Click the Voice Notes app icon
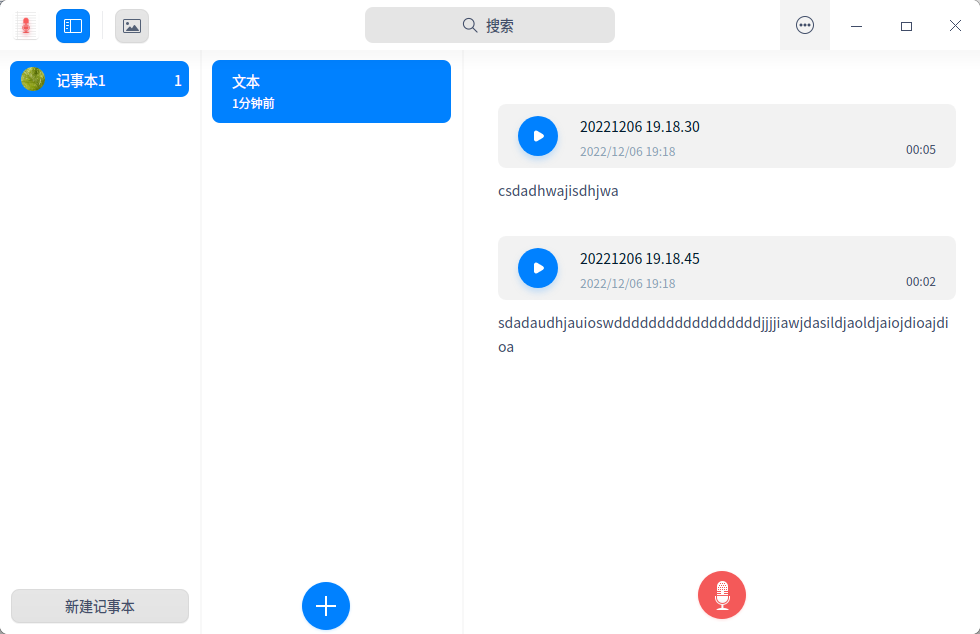980x634 pixels. coord(25,26)
